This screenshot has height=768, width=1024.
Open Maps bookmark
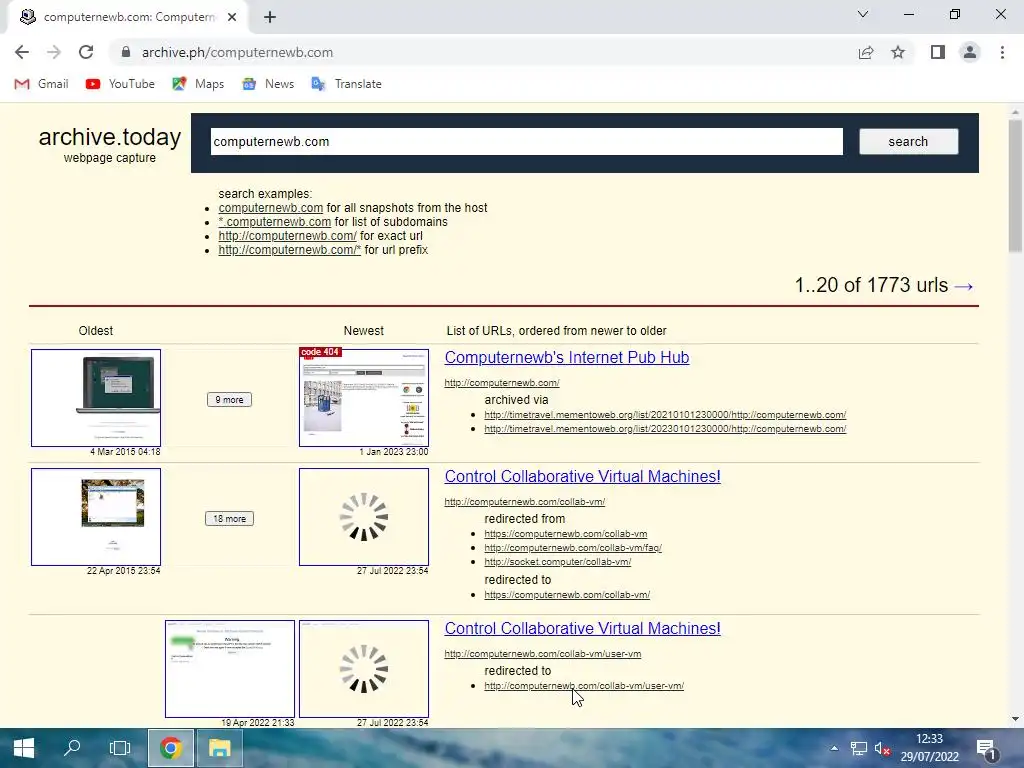pos(198,84)
